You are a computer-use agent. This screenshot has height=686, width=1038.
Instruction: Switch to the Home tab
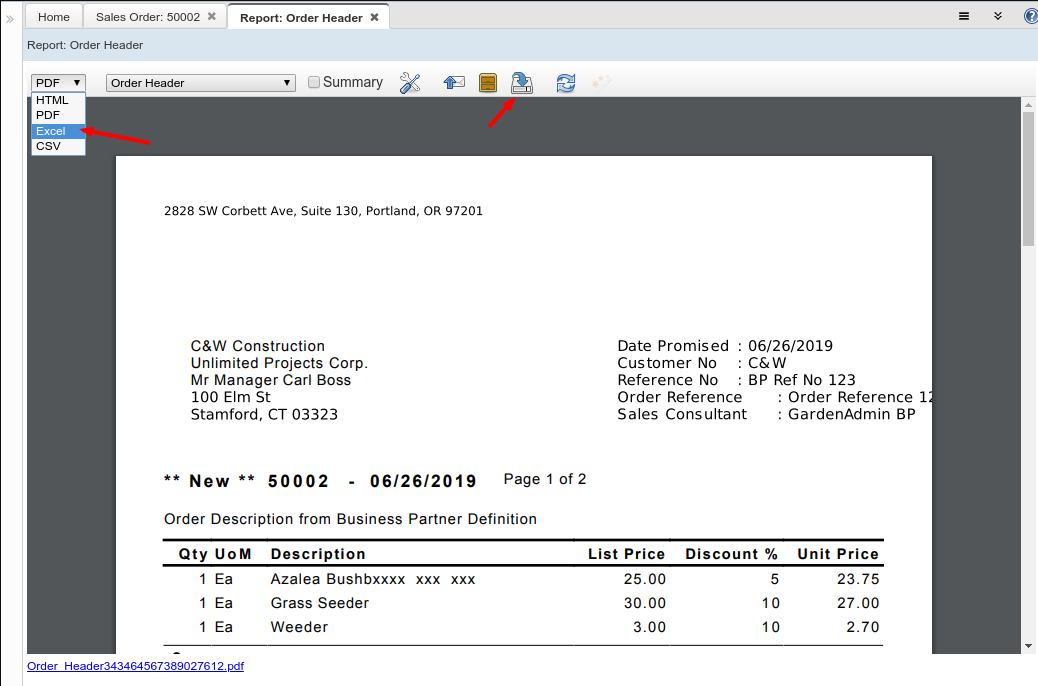(x=54, y=17)
